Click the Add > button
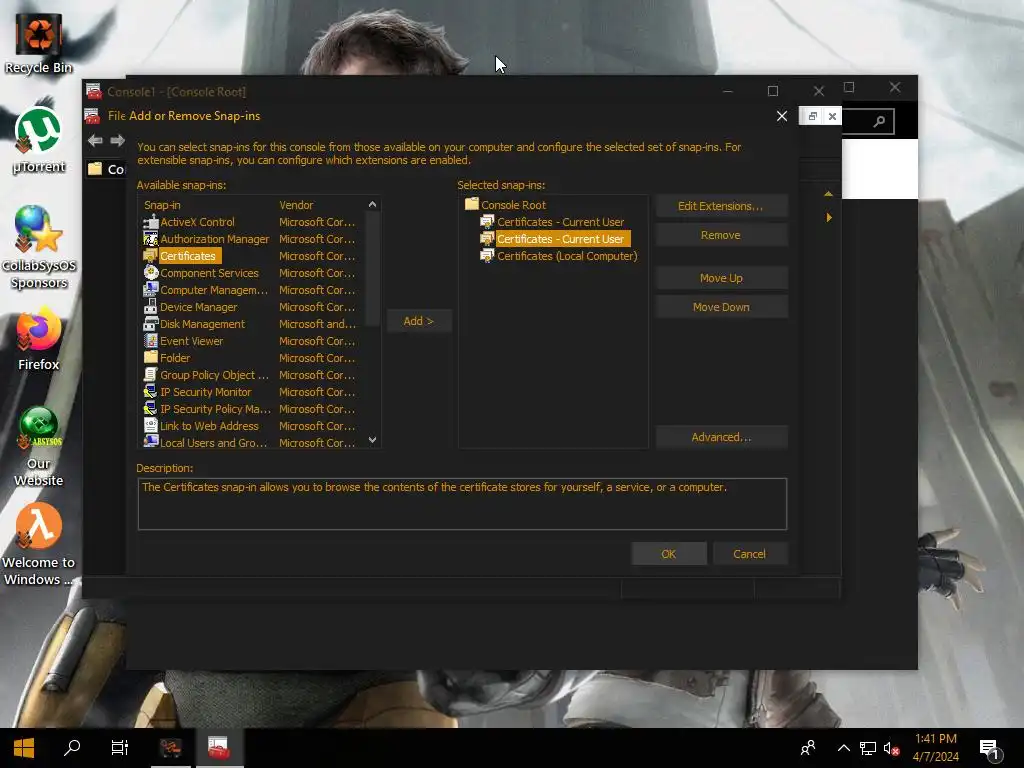1024x768 pixels. 419,321
